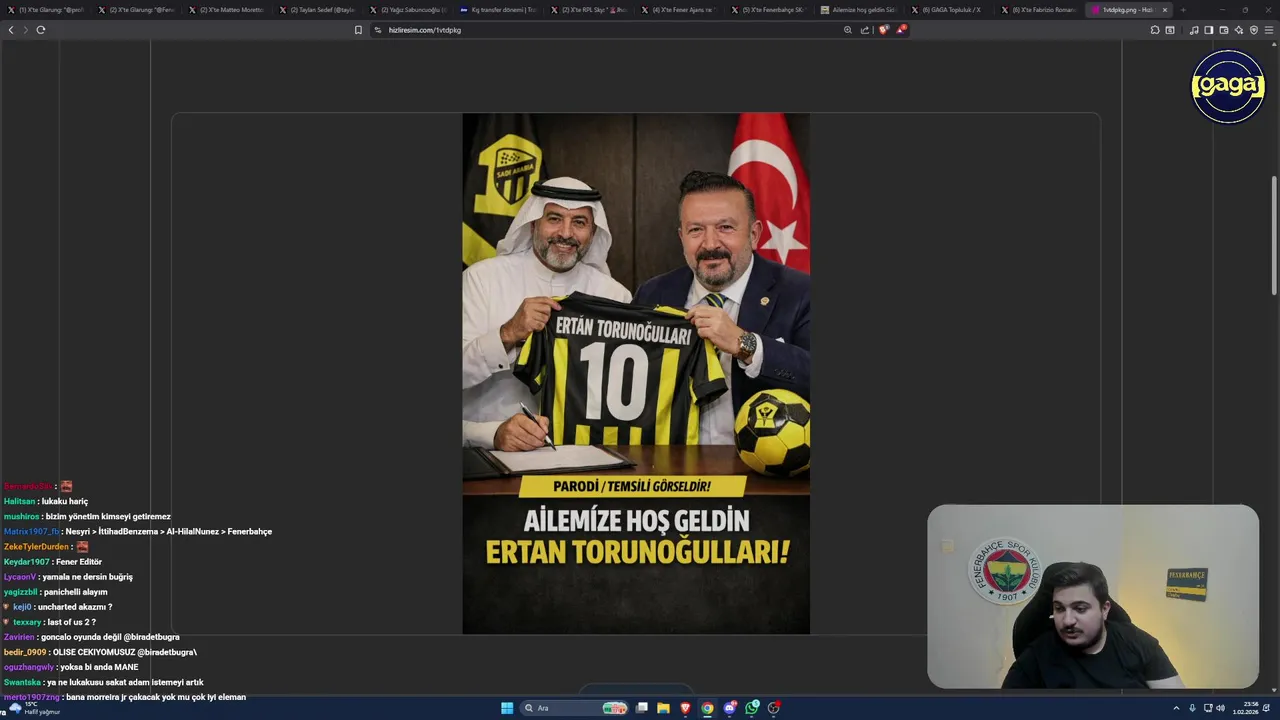Viewport: 1280px width, 720px height.
Task: Open Brave Rewards triangle icon
Action: pos(900,30)
